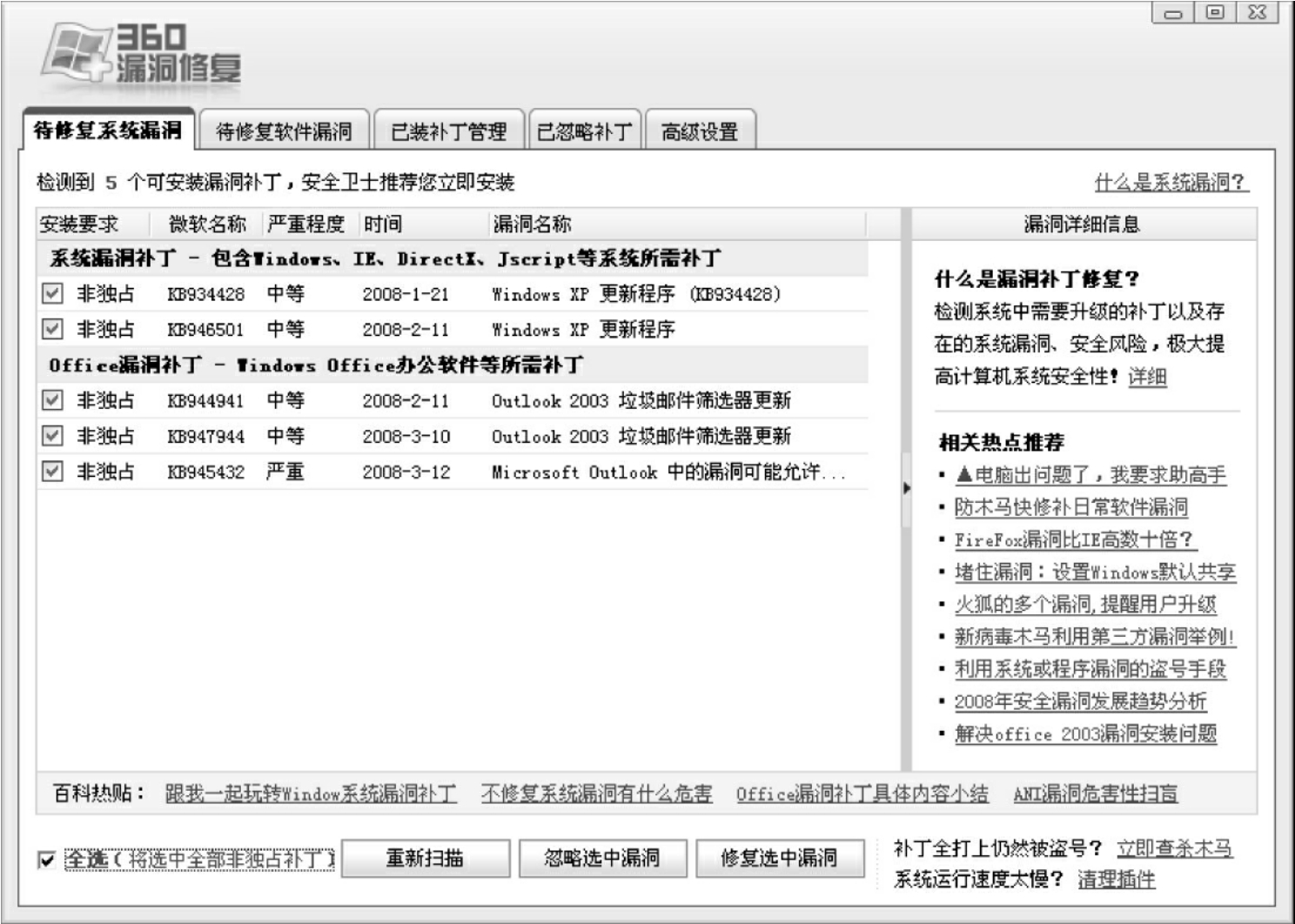The image size is (1295, 924).
Task: Click the Microsoft Outlook 中的漏洞可能允许... entry
Action: pos(668,472)
